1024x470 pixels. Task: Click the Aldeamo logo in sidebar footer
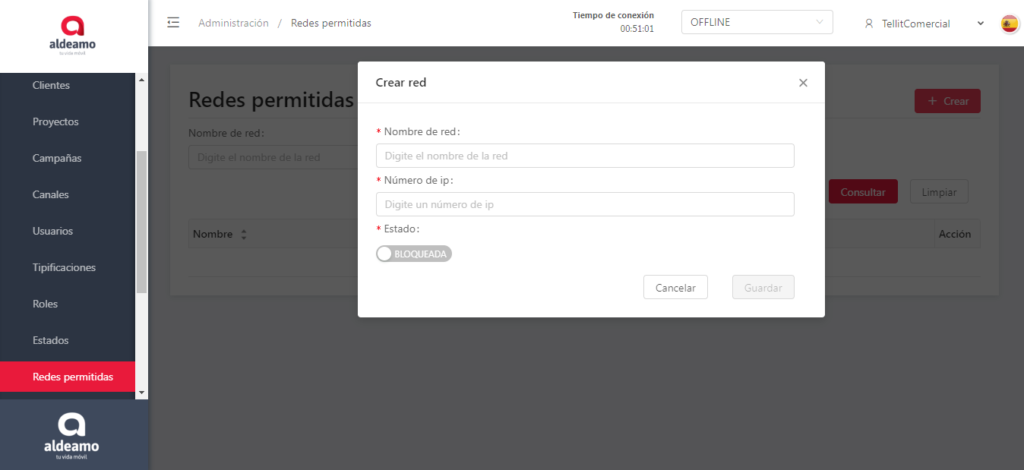pyautogui.click(x=72, y=433)
